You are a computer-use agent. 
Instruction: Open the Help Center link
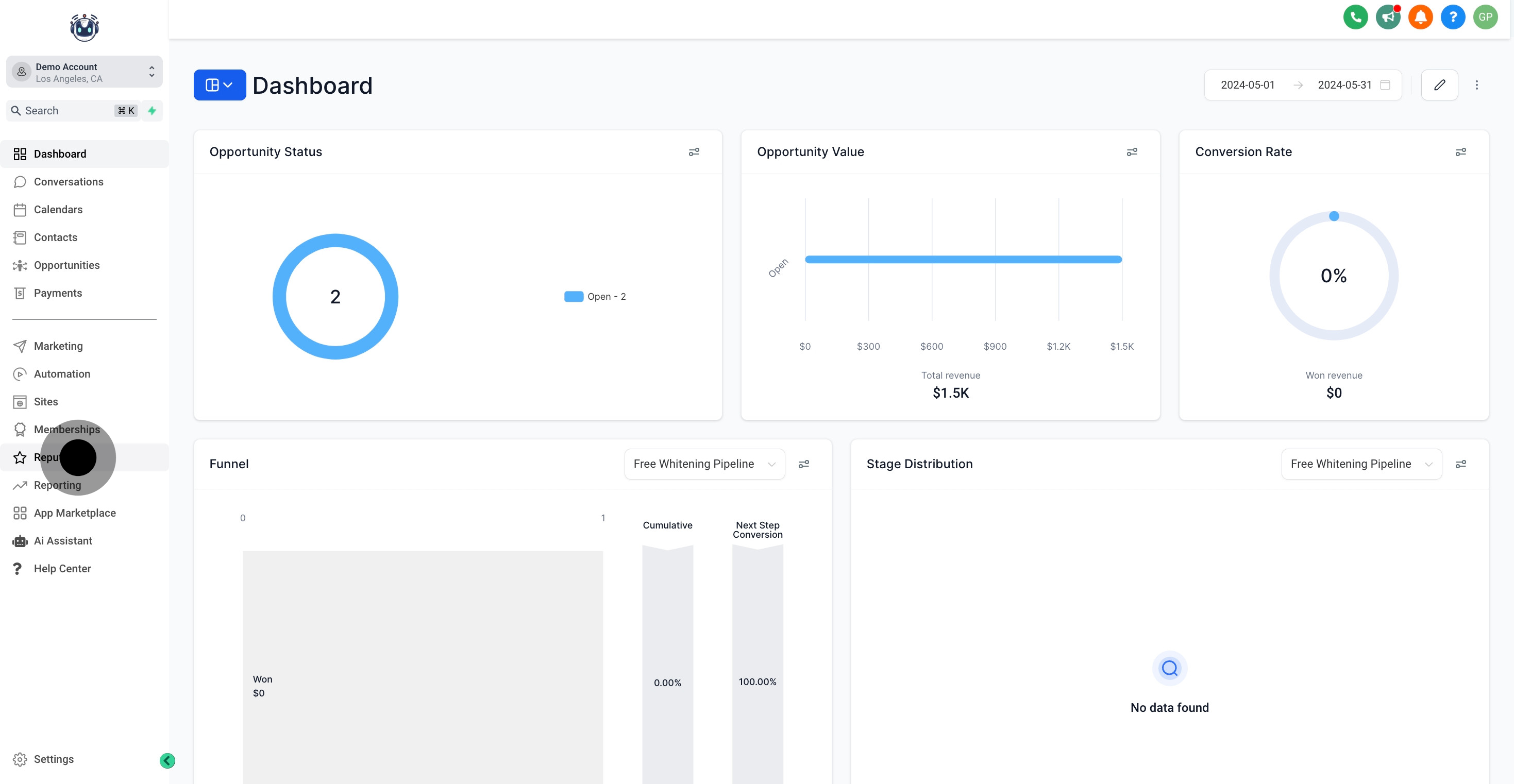(x=62, y=569)
